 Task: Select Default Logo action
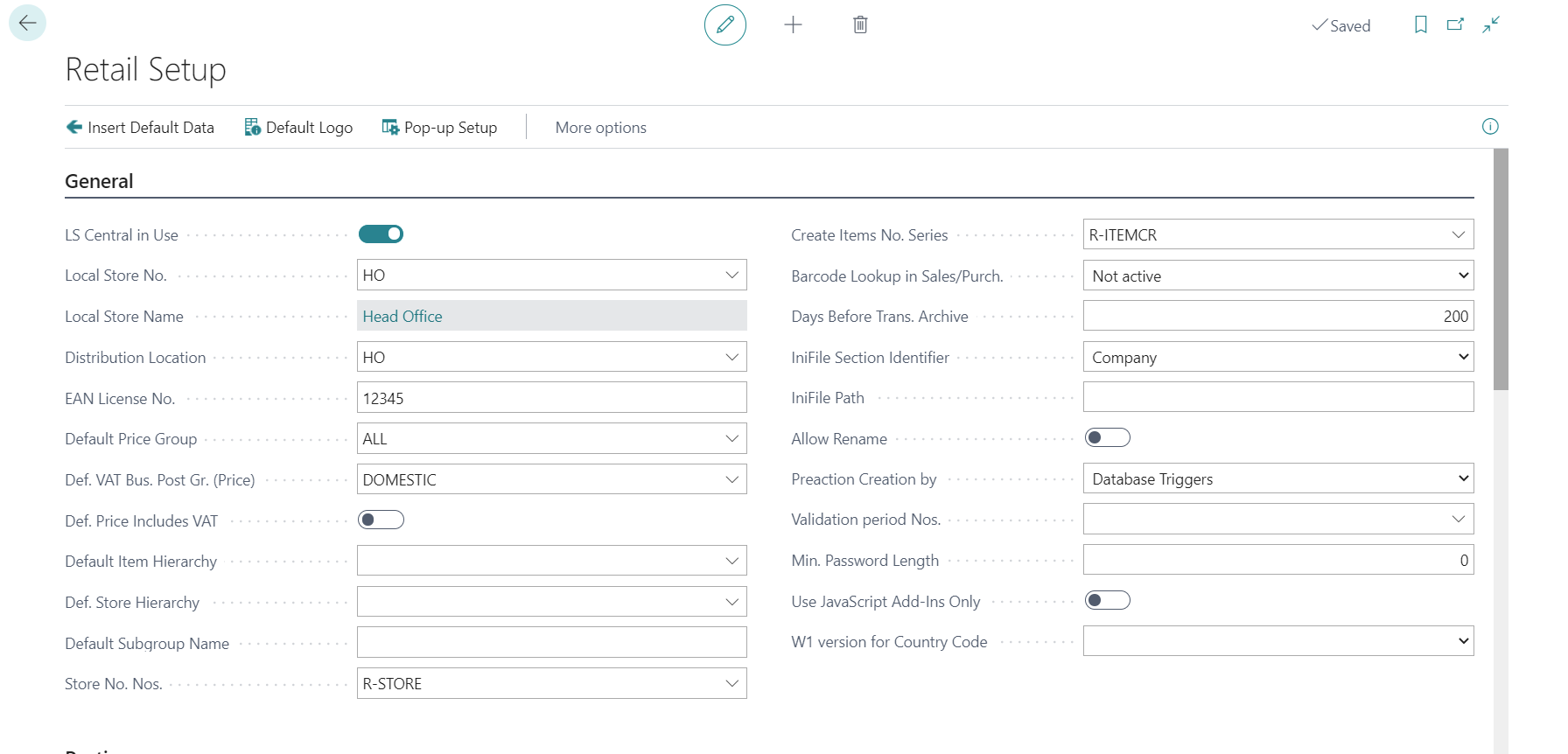(x=298, y=128)
